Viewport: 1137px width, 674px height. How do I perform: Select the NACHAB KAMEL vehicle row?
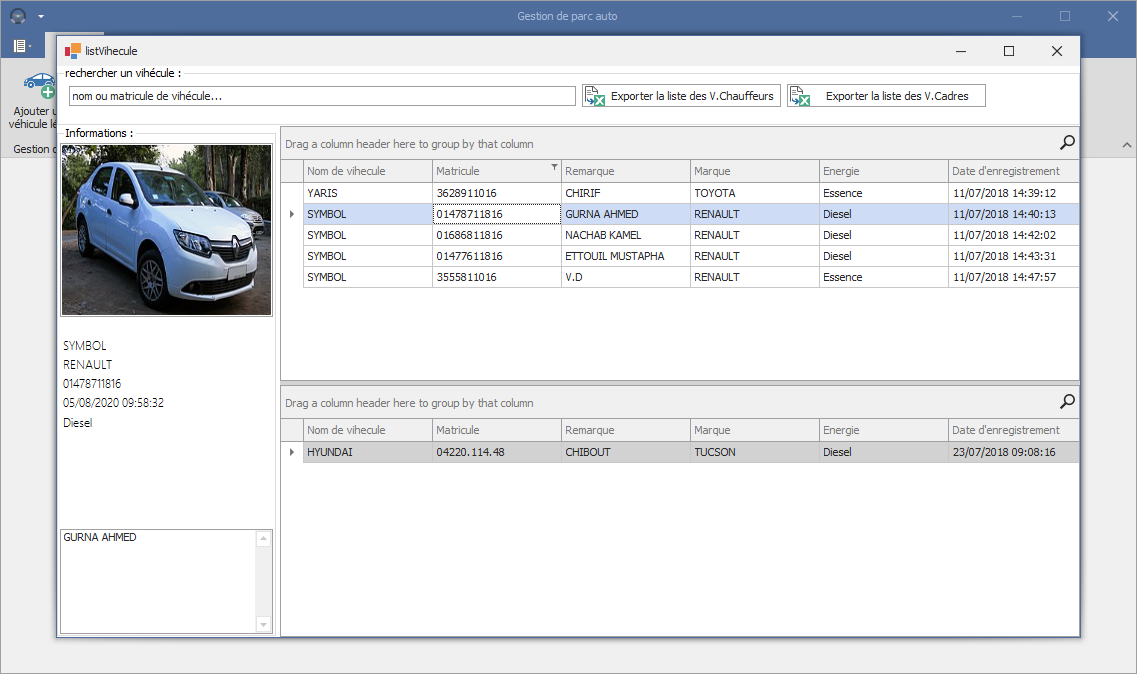coord(690,235)
